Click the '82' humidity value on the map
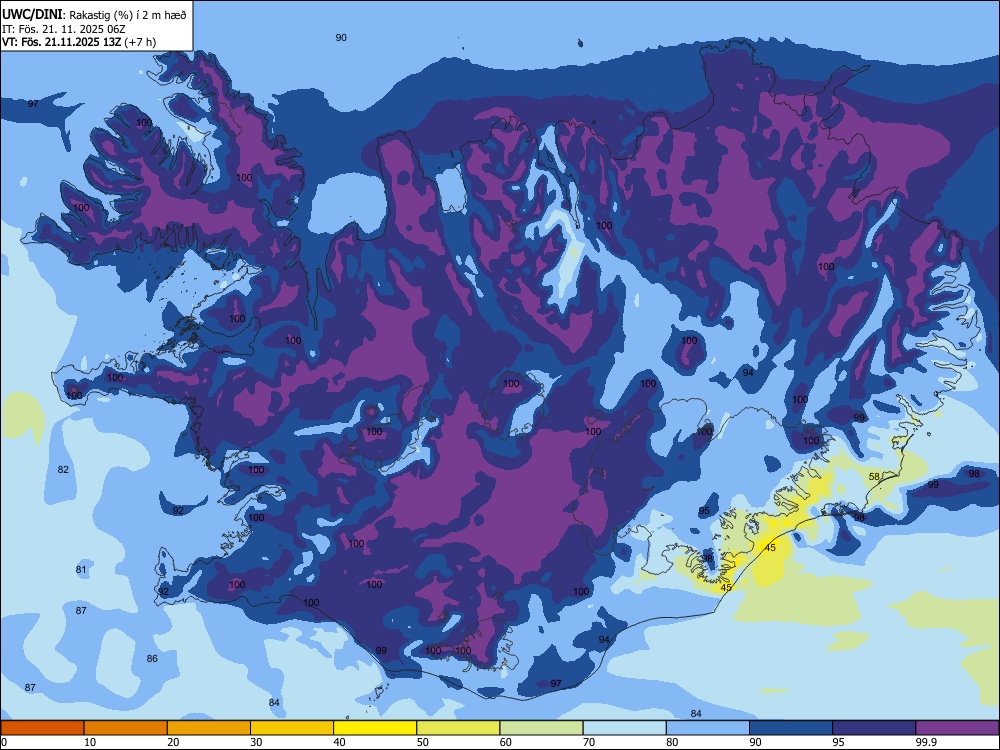This screenshot has width=1000, height=750. click(x=63, y=469)
